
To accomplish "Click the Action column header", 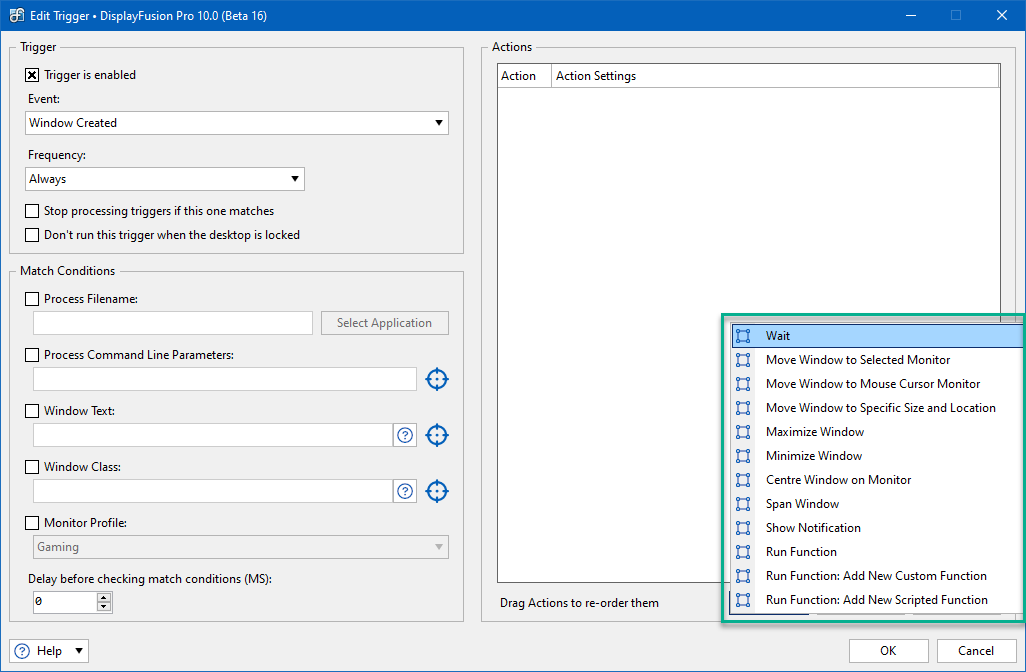I will (x=524, y=76).
